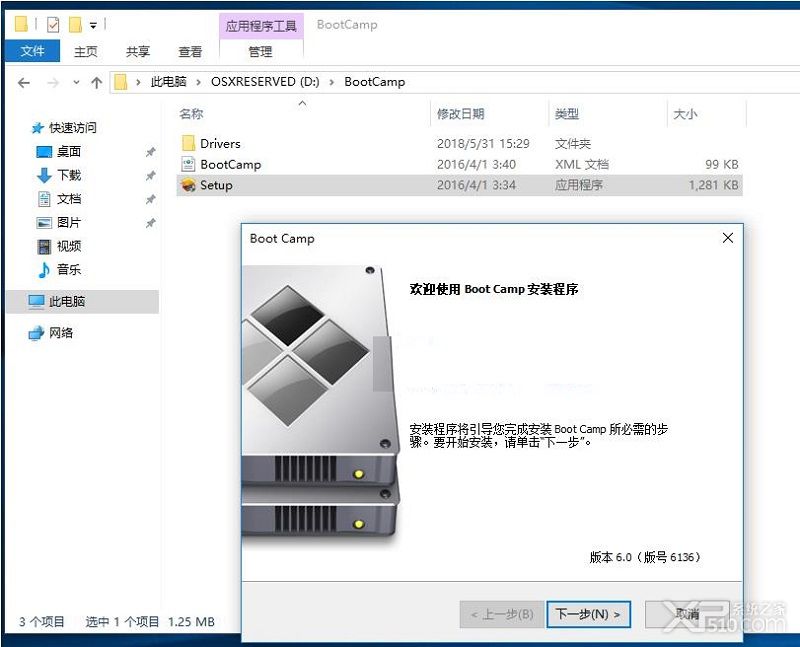This screenshot has height=647, width=800.
Task: Click the Setup file name
Action: pyautogui.click(x=216, y=185)
